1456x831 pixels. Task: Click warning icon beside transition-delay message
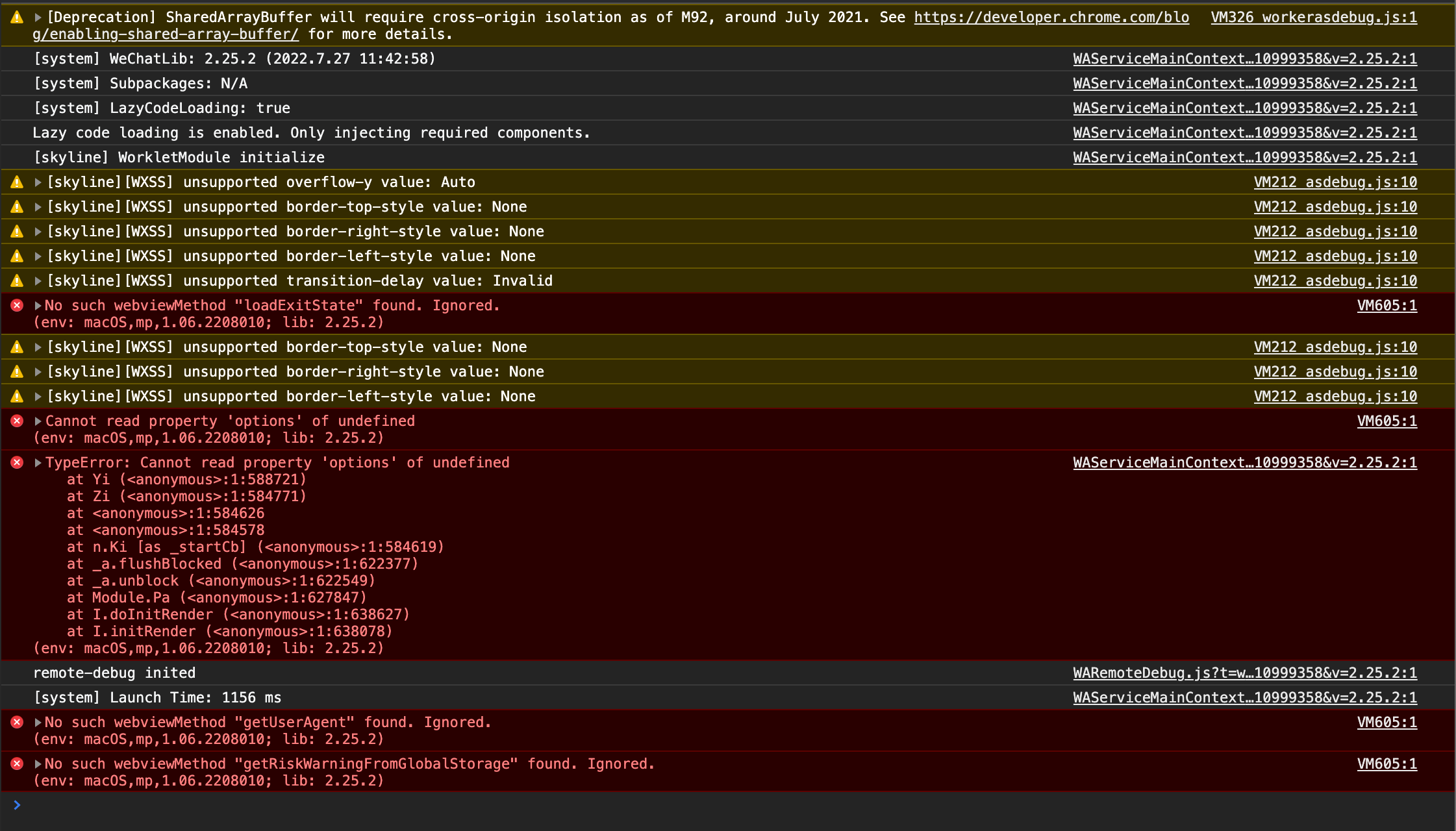(18, 281)
